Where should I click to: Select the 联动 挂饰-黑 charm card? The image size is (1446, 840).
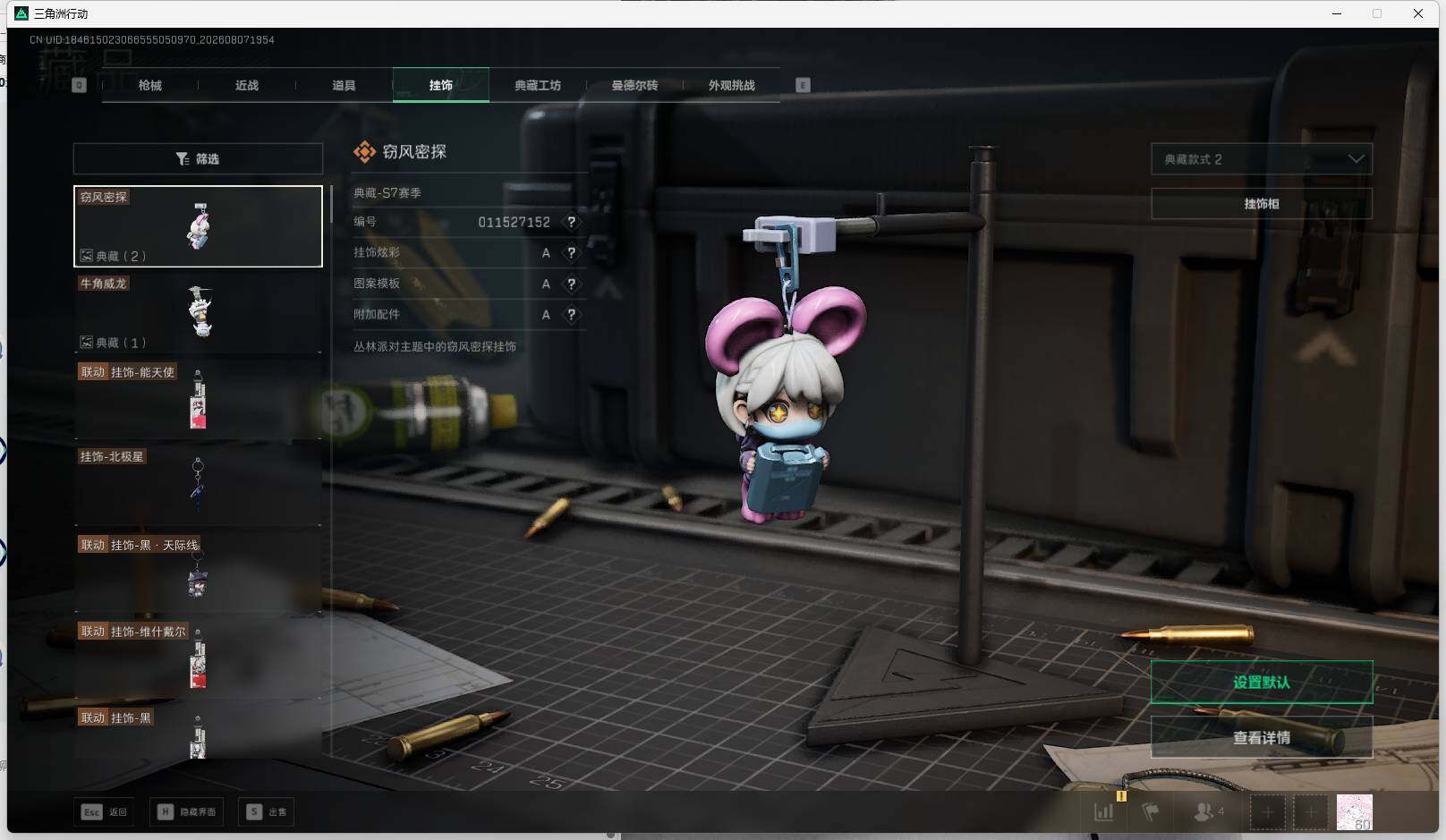[198, 734]
